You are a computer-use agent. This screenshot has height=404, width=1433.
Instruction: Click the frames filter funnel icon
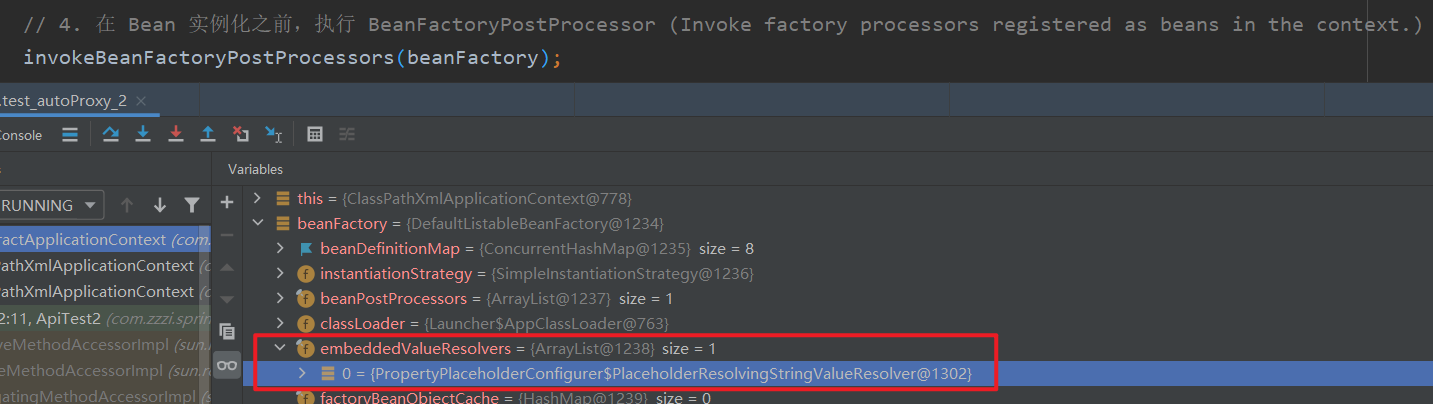click(x=192, y=205)
